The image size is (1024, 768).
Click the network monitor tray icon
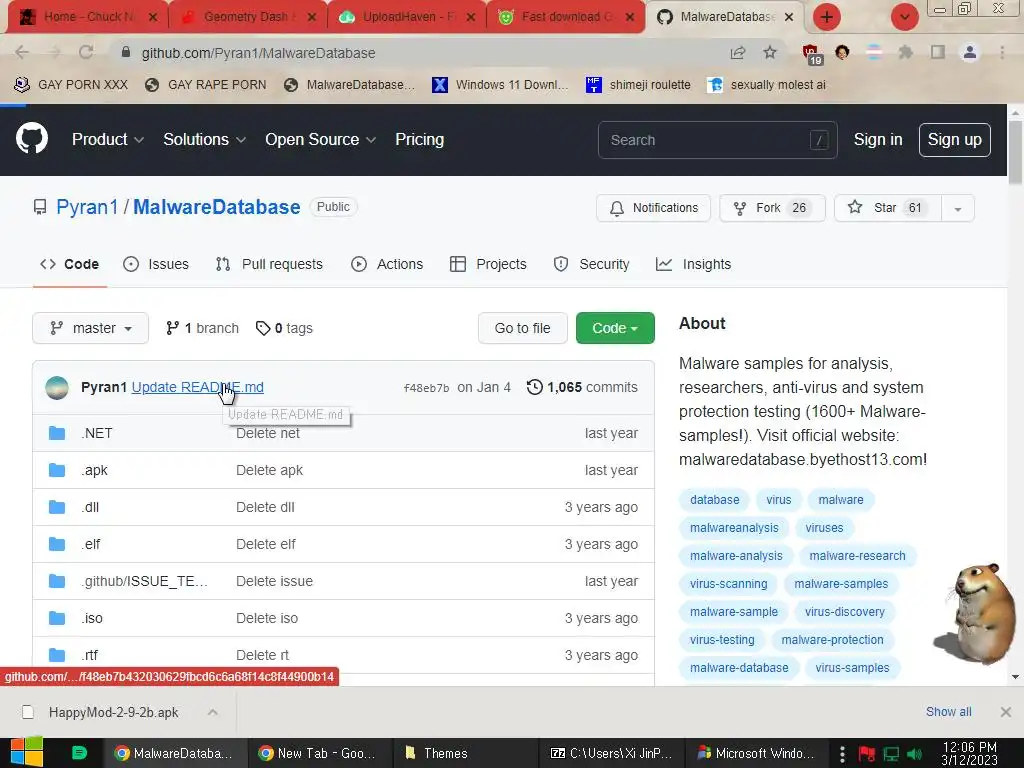click(891, 754)
